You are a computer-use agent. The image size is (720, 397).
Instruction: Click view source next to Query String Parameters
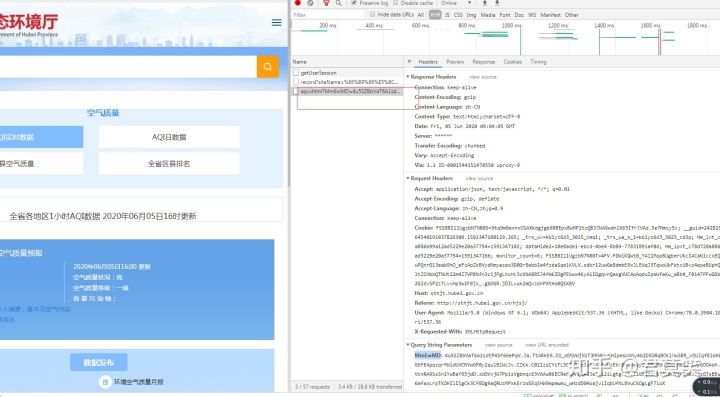(499, 345)
